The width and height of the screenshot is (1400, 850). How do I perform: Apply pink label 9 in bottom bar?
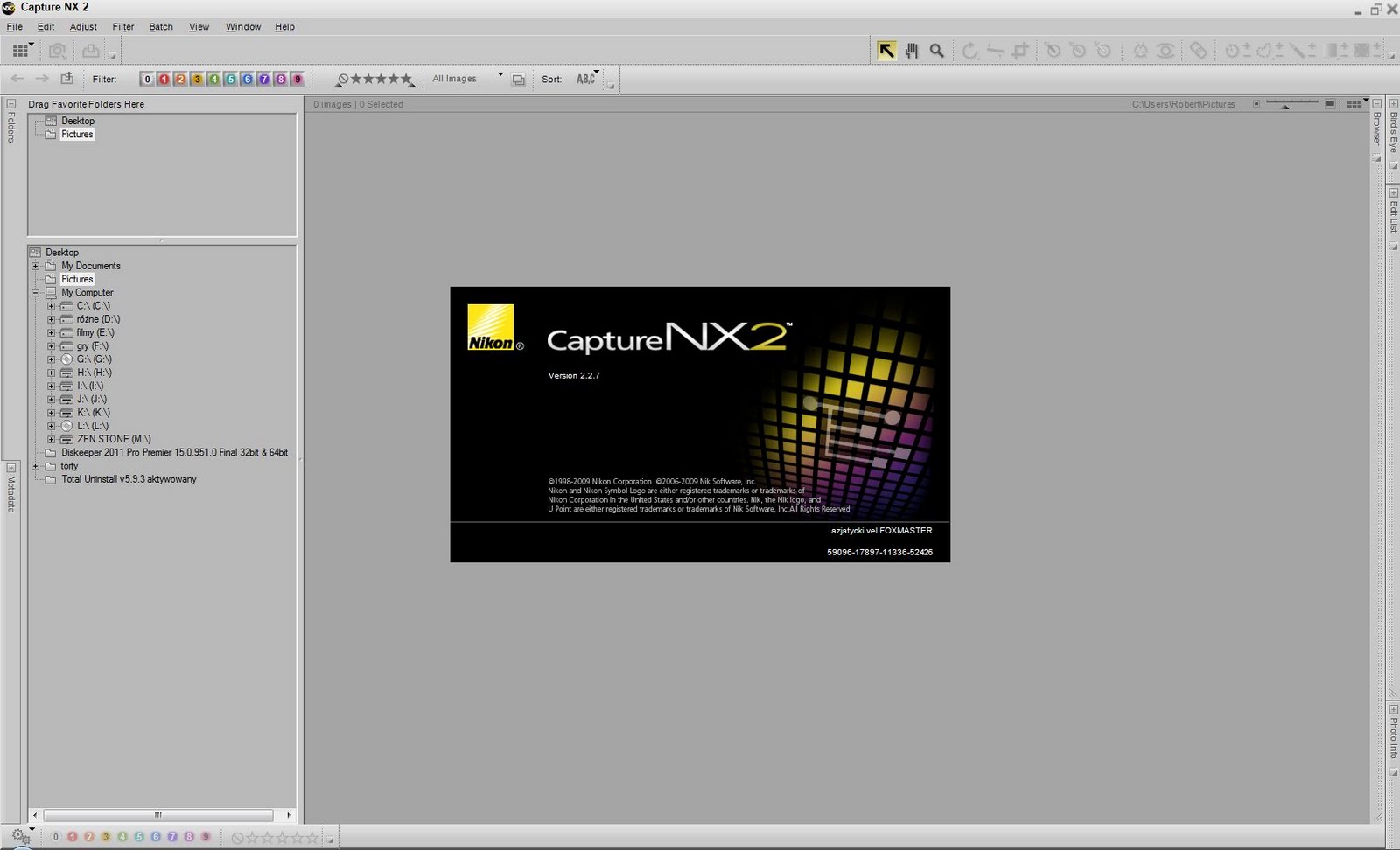tap(206, 837)
